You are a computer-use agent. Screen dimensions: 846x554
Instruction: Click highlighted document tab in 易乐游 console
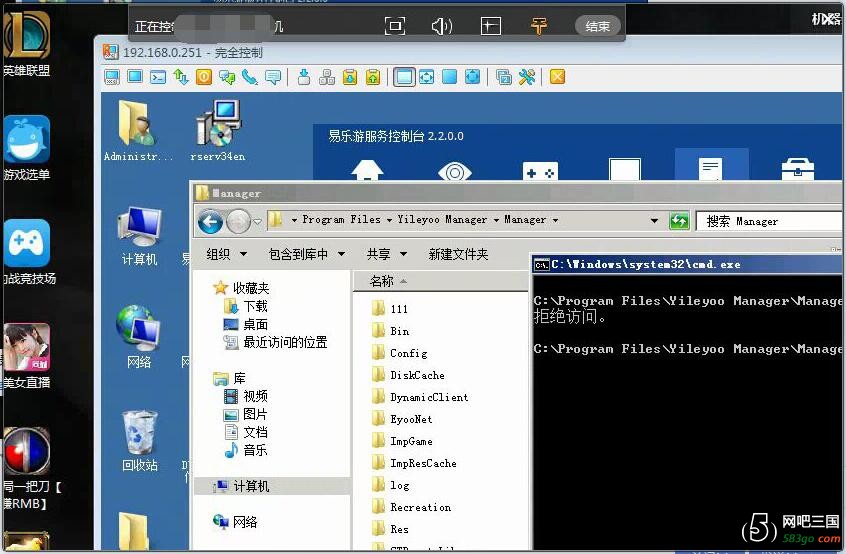[x=711, y=164]
